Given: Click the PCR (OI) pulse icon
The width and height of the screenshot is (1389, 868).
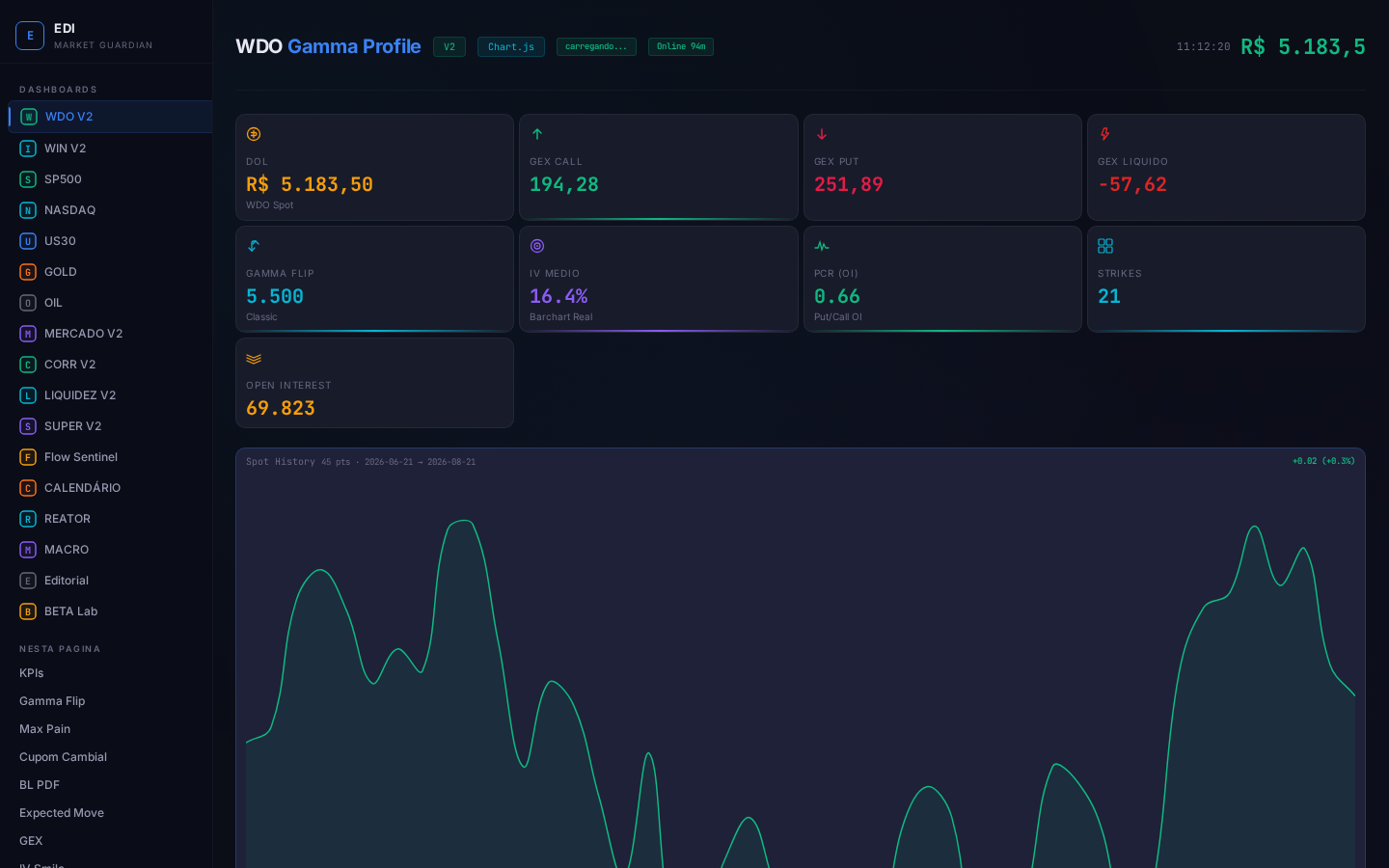Looking at the screenshot, I should point(822,246).
